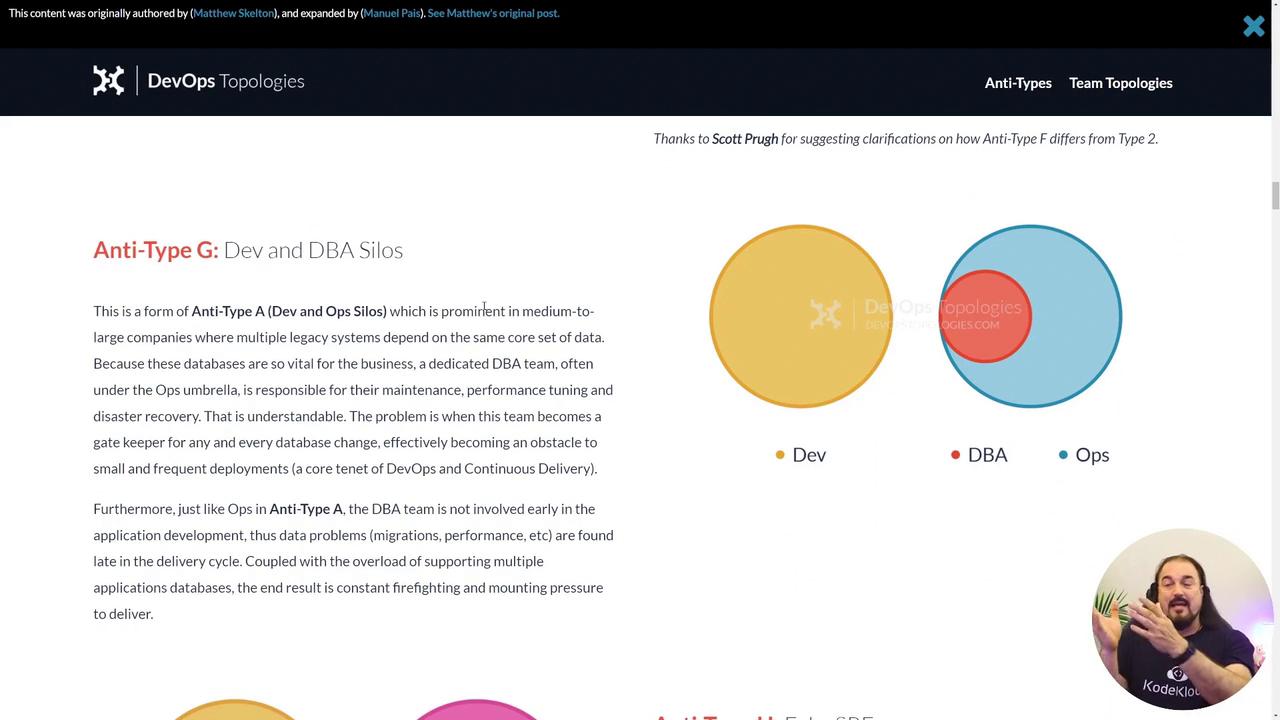Open Manuel Pais author link
Viewport: 1280px width, 720px height.
[391, 13]
